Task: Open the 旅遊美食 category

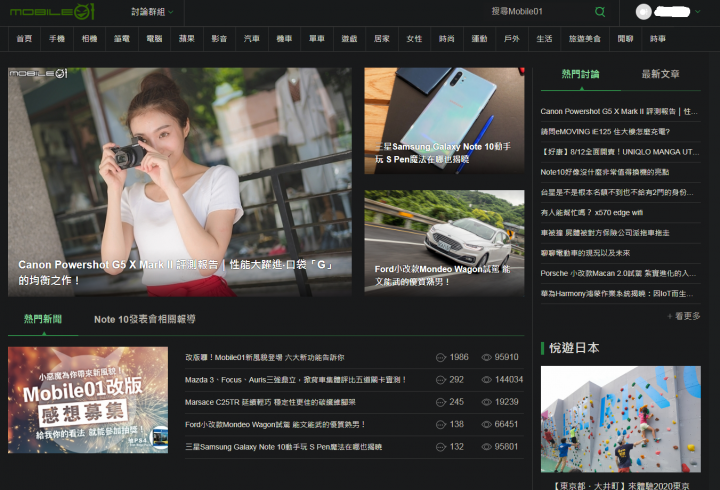Action: click(585, 39)
